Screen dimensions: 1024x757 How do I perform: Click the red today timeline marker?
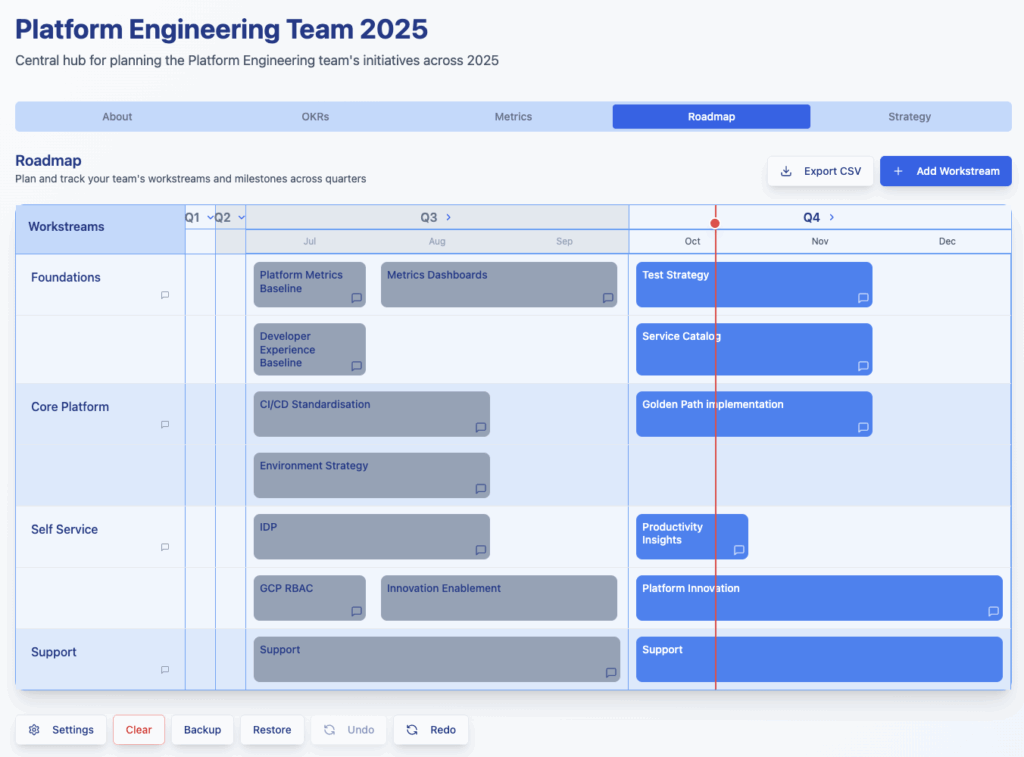point(715,223)
